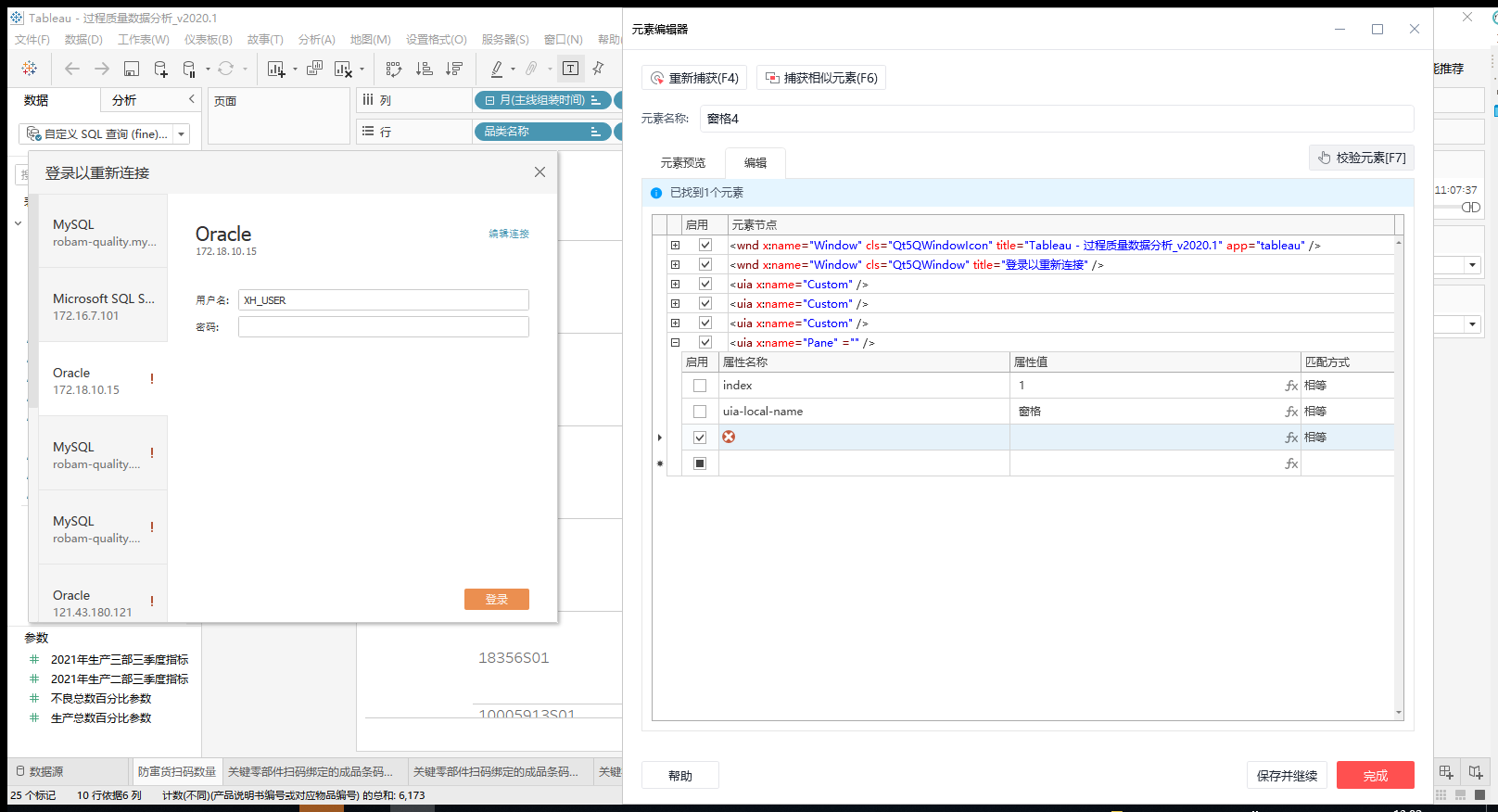Click the save workbook icon in toolbar
The width and height of the screenshot is (1498, 812).
(132, 69)
